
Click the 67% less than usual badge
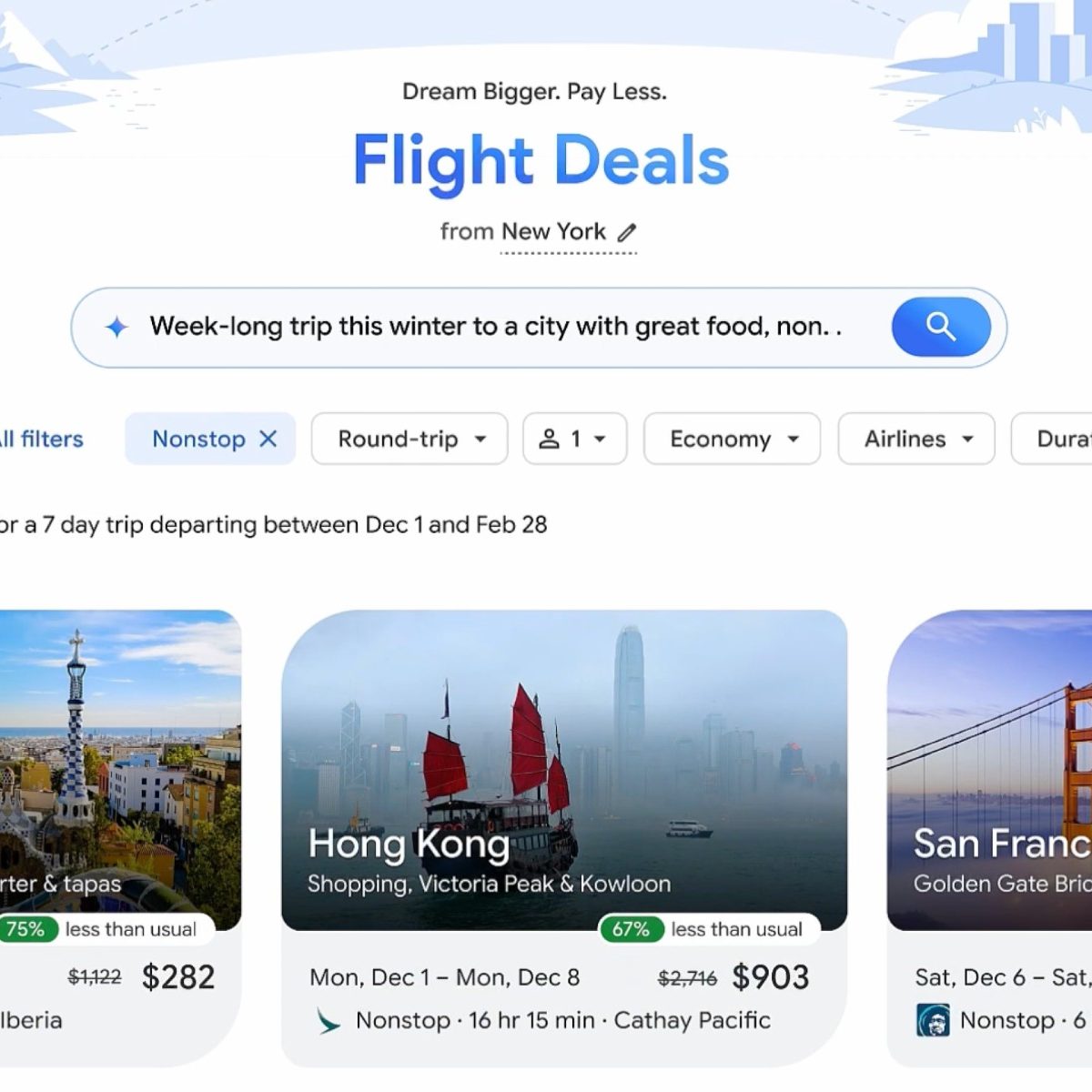(x=710, y=929)
